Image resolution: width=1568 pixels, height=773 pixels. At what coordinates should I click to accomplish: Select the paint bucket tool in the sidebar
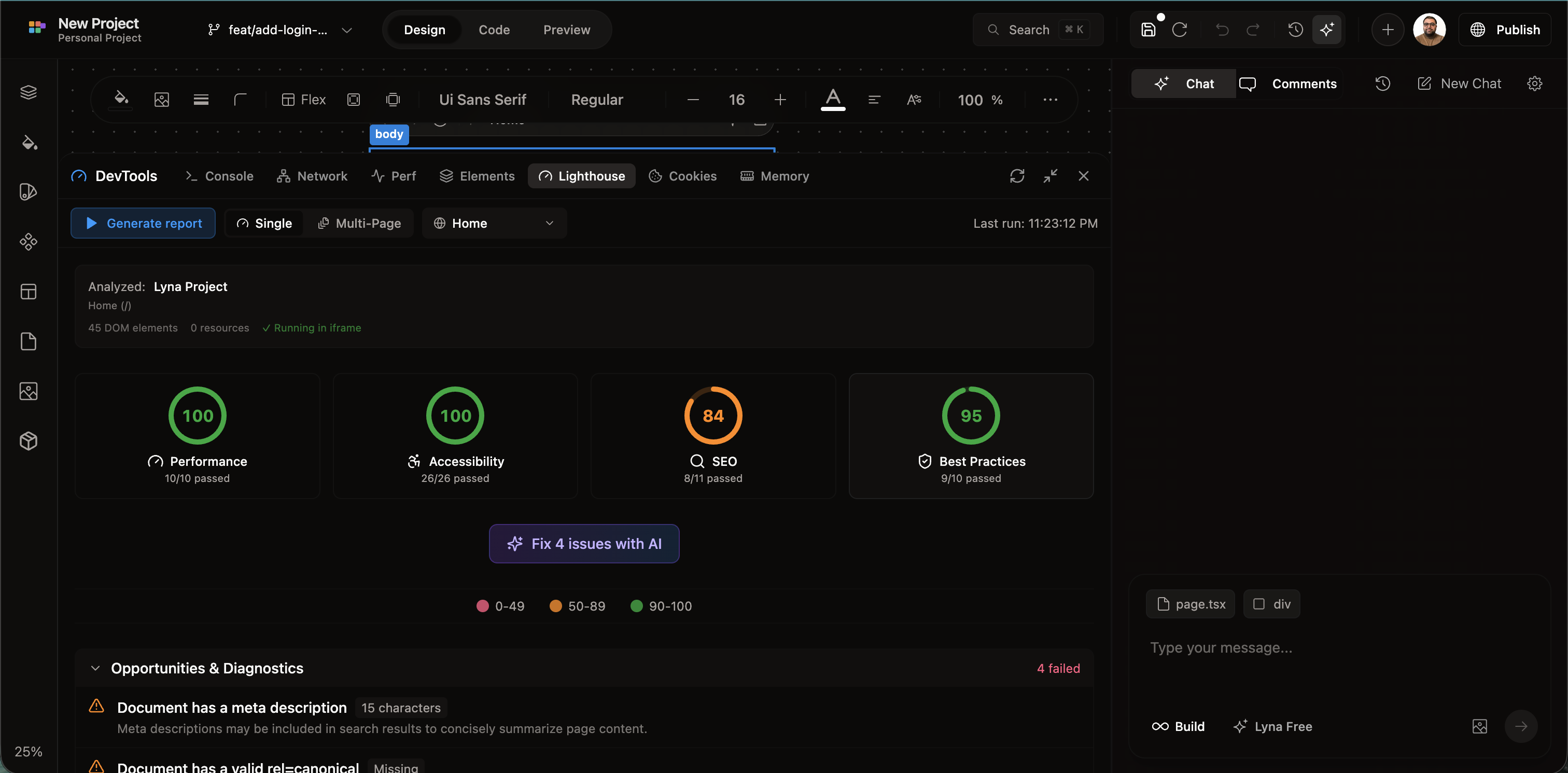[x=29, y=143]
